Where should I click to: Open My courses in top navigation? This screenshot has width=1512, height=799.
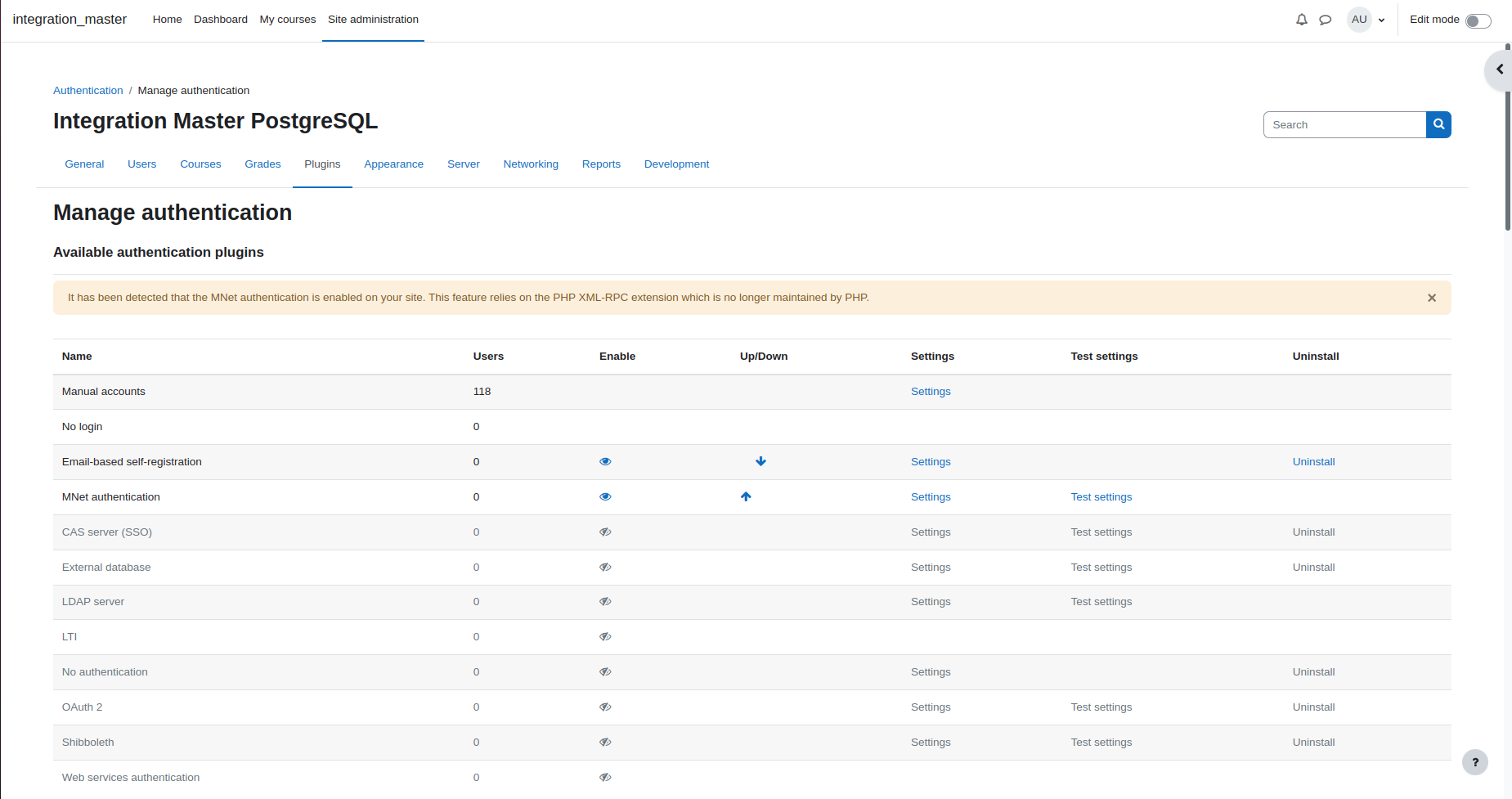coord(288,20)
